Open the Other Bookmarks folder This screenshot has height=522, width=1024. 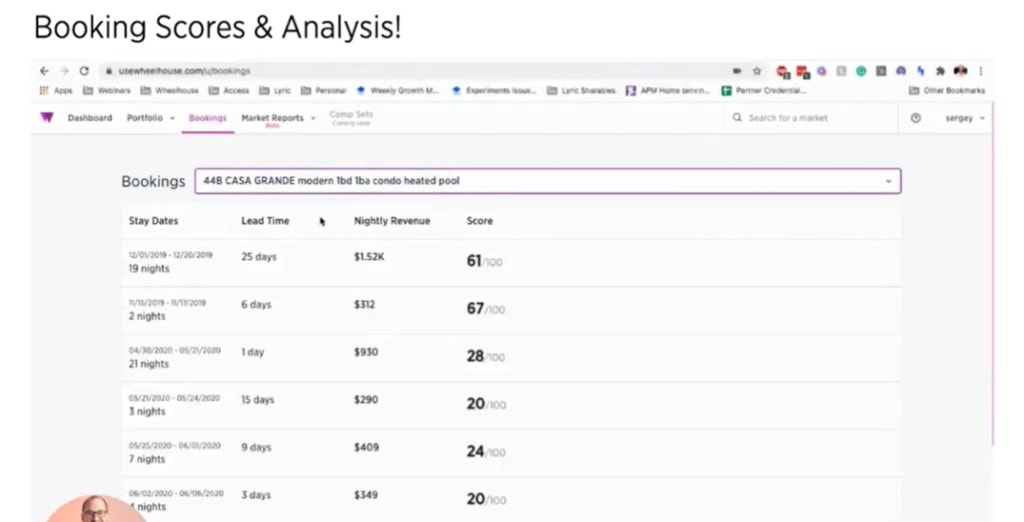[947, 90]
